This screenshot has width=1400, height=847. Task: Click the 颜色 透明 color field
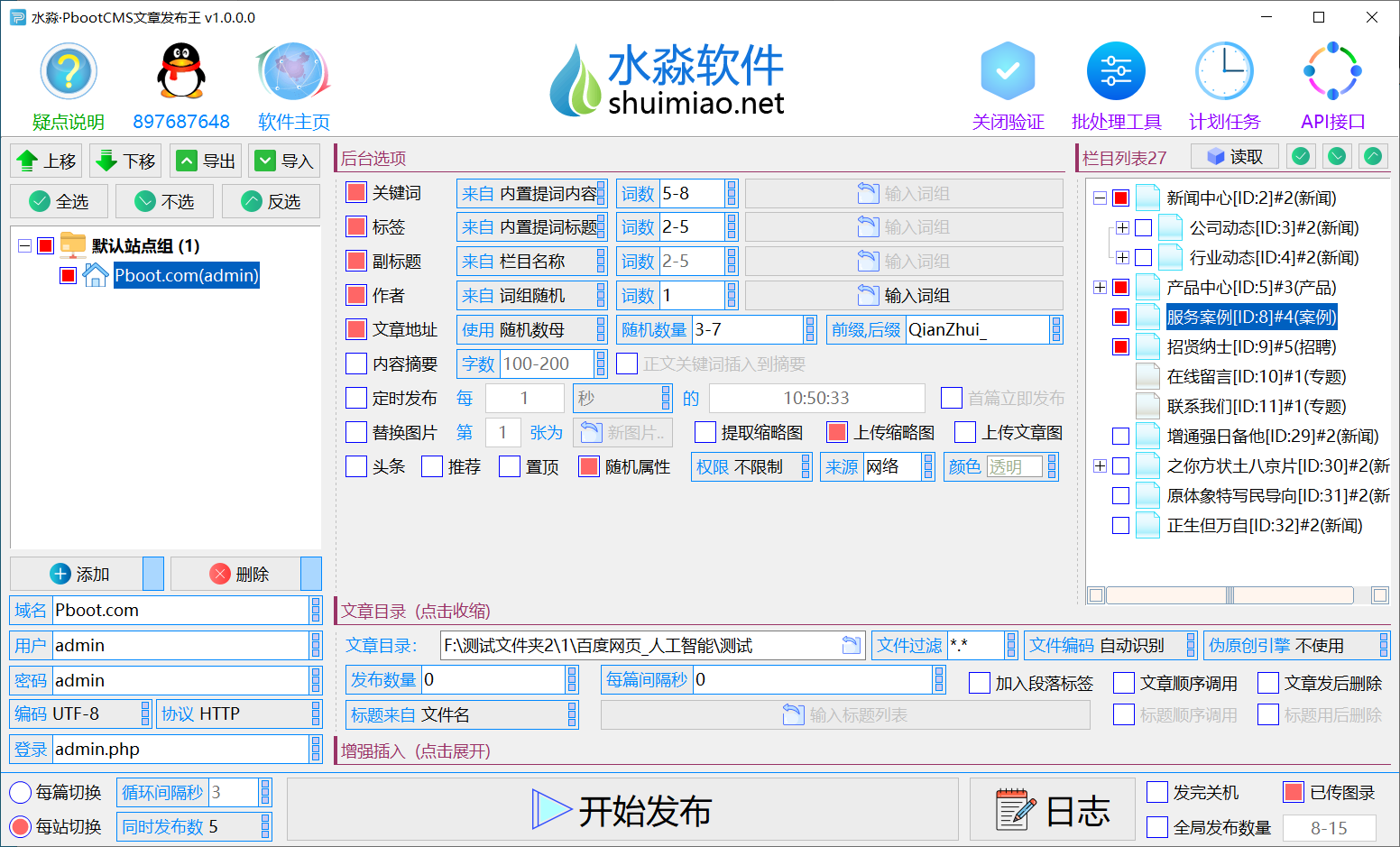(1014, 466)
